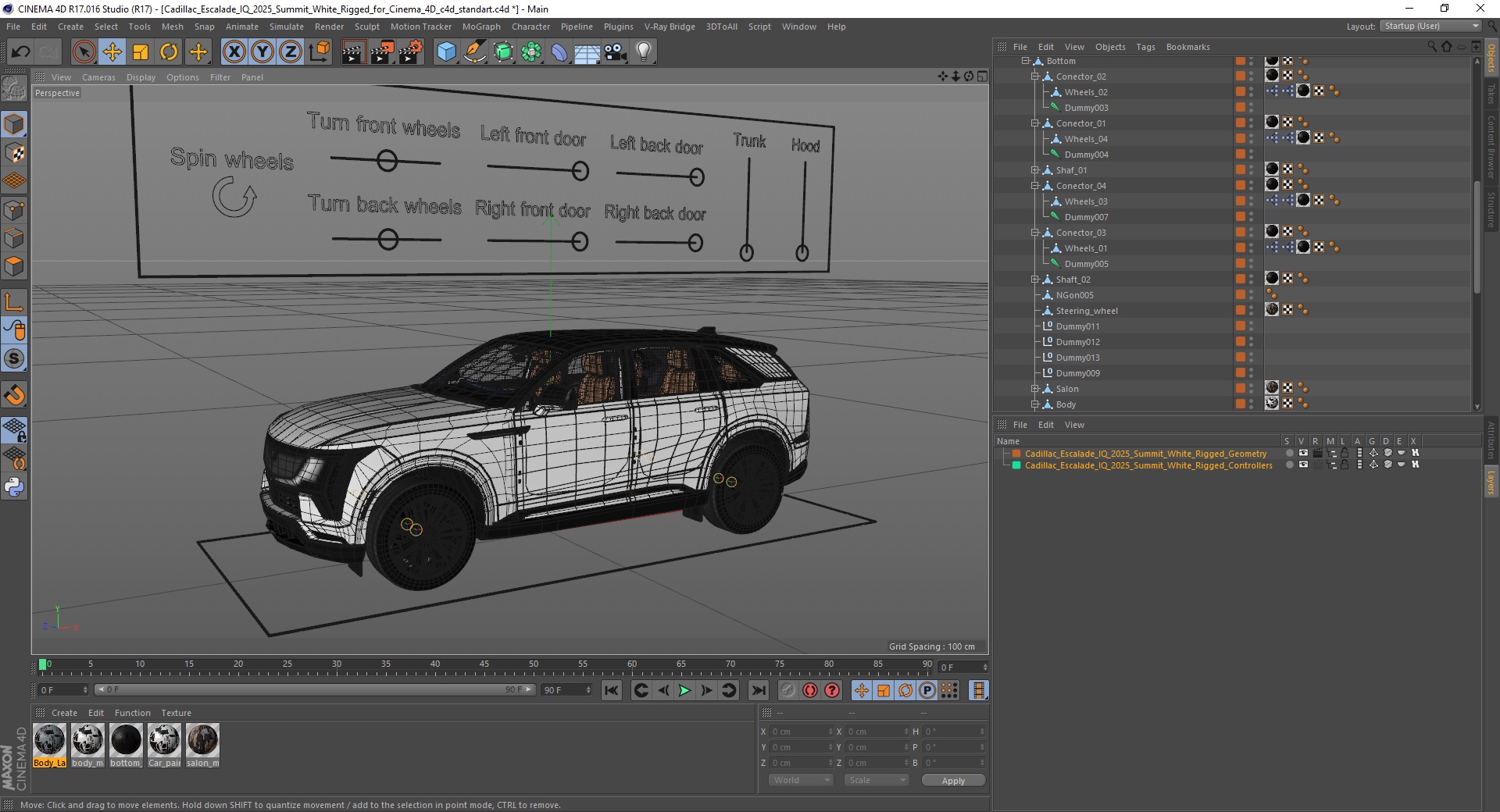Open the Floor environment icon
1500x812 pixels.
pos(587,52)
